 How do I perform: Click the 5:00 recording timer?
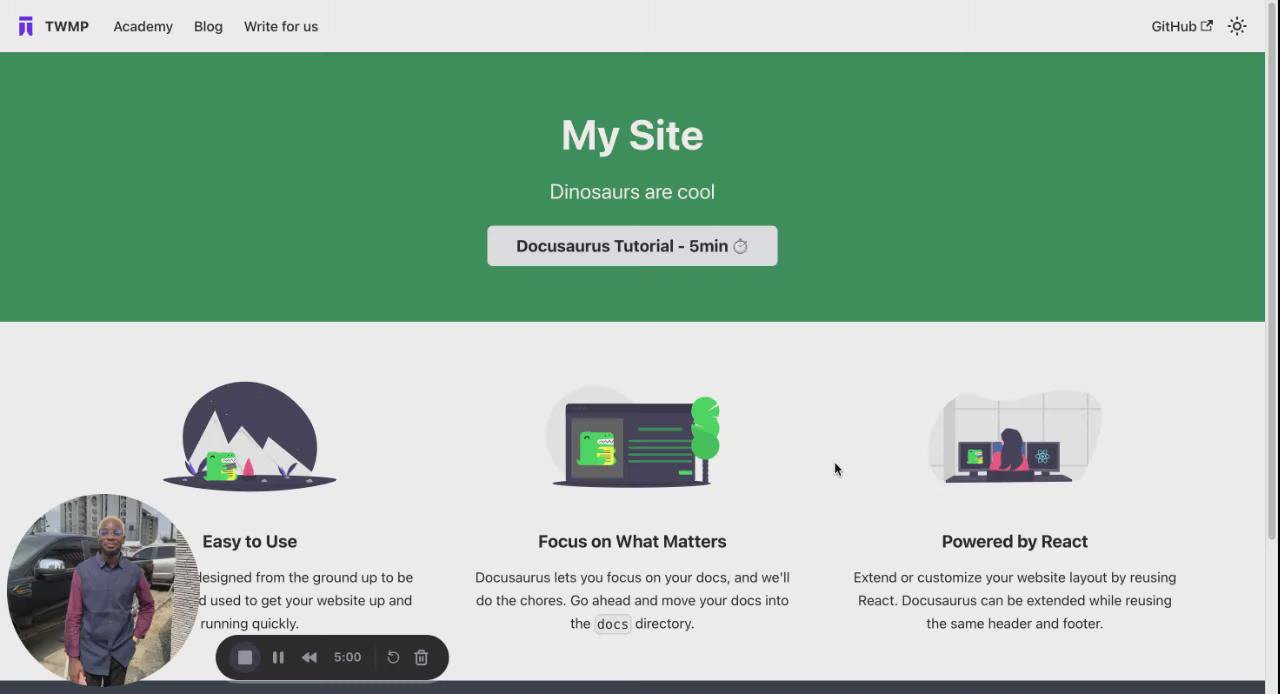[347, 657]
